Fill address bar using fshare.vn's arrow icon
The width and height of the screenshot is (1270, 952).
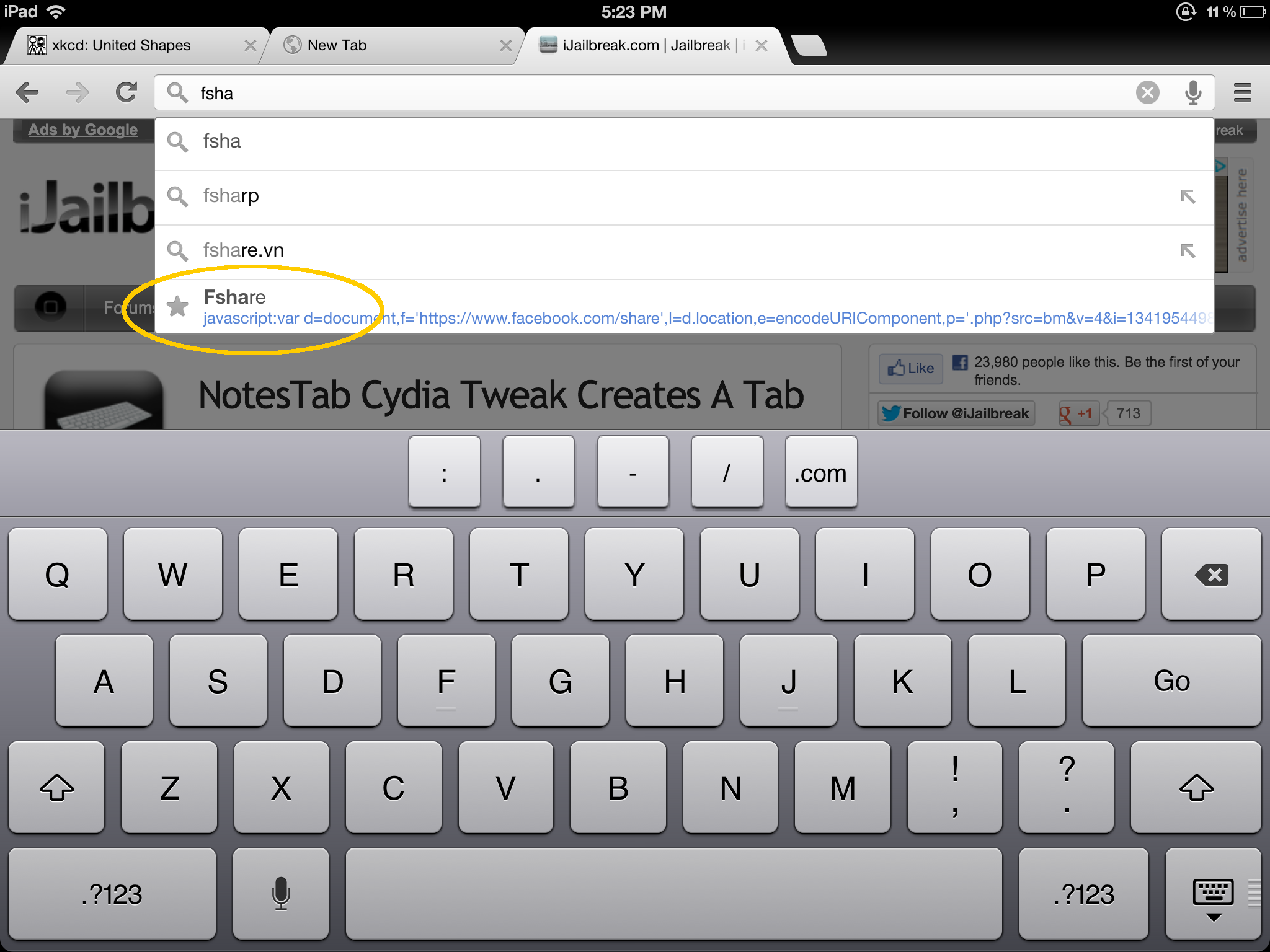(1188, 251)
